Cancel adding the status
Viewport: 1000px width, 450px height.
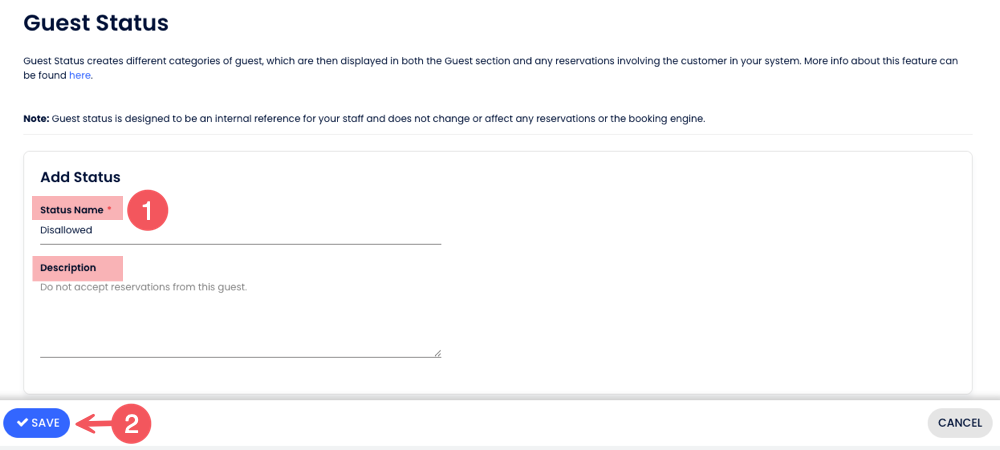point(959,423)
